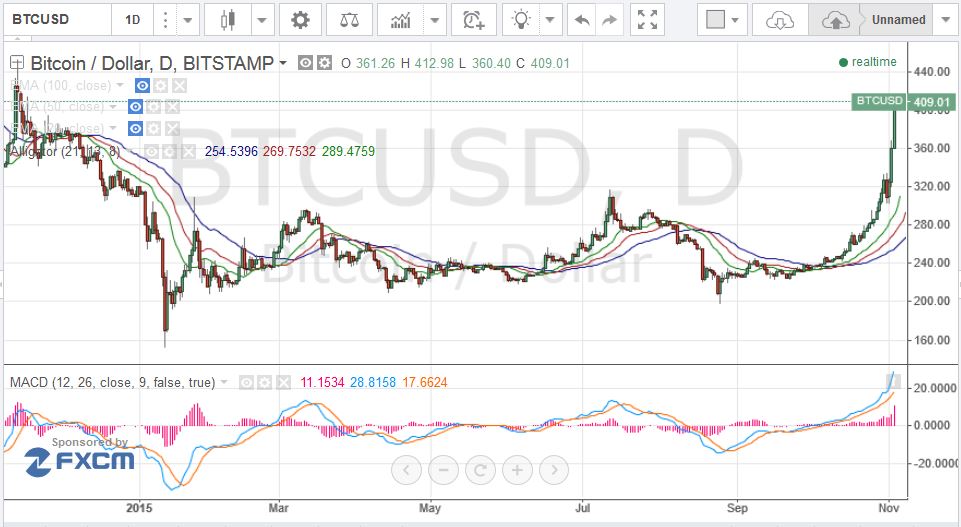Click the BTCUSD 409.01 price label
This screenshot has height=527, width=961.
coord(903,101)
